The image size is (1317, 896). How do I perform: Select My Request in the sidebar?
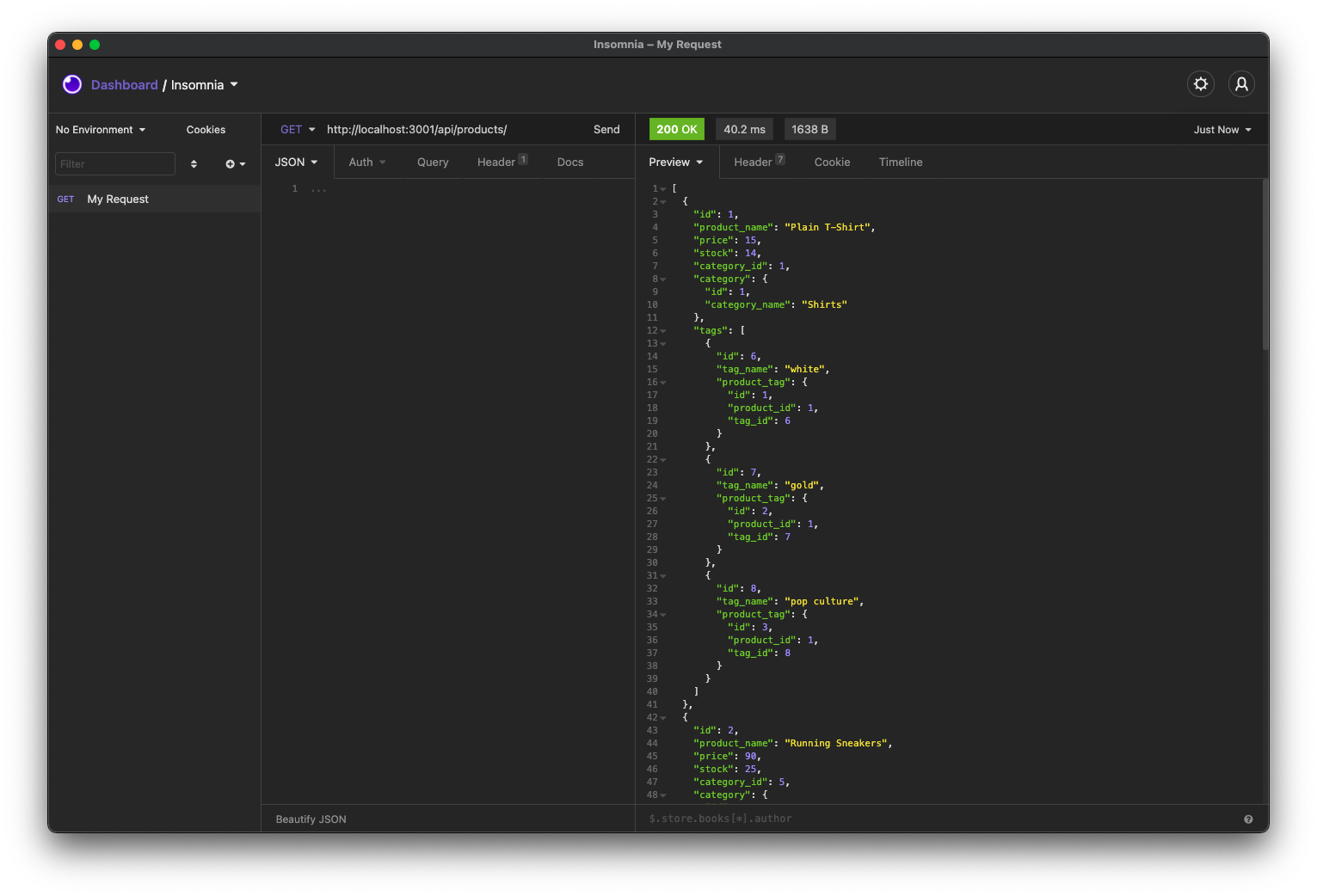point(155,199)
